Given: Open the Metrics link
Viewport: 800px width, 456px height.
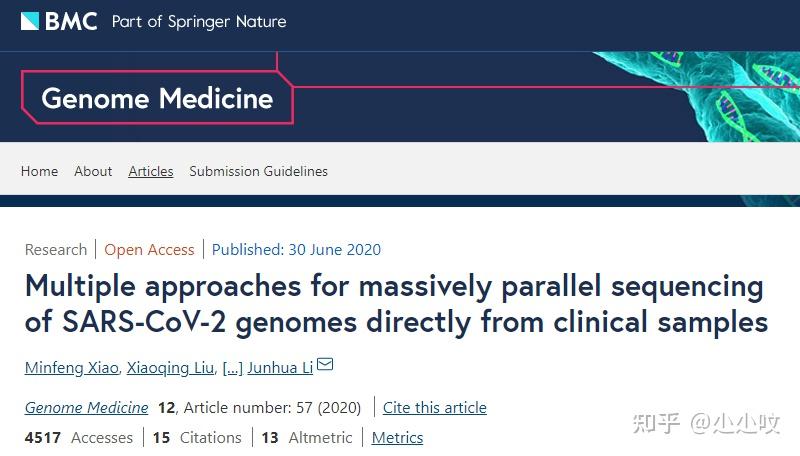Looking at the screenshot, I should (x=397, y=437).
